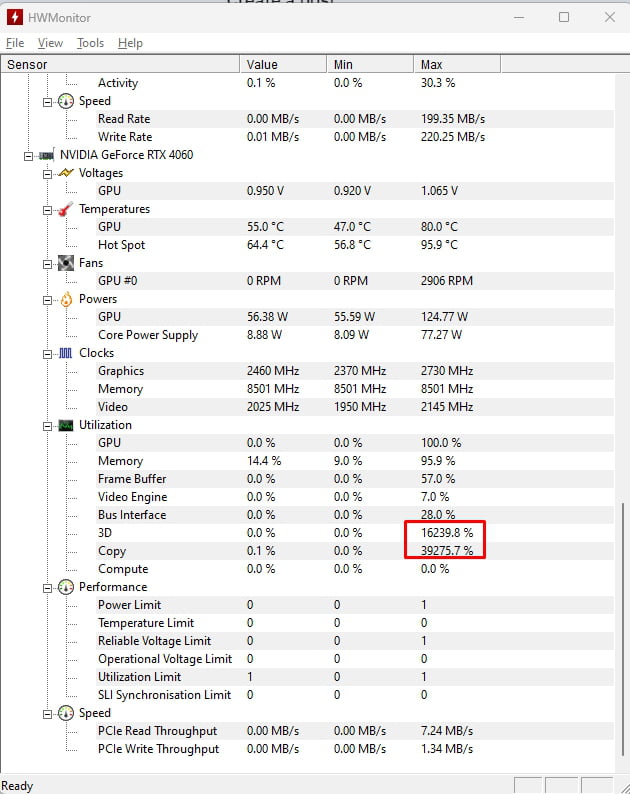Select the Hot Spot temperature row
Viewport: 630px width, 794px height.
121,245
